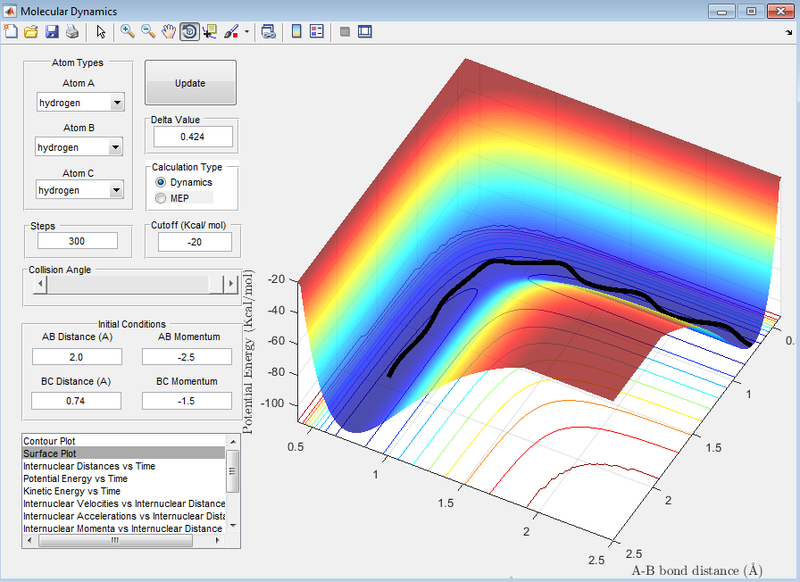
Task: Open the Atom A dropdown
Action: (117, 103)
